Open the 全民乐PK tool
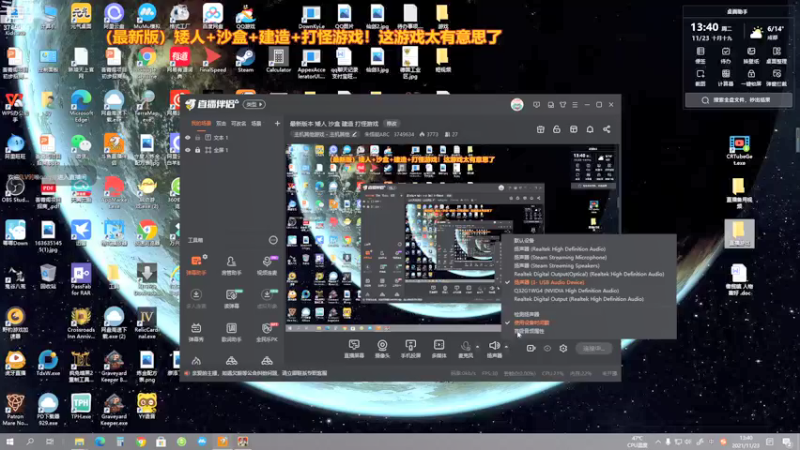 pos(267,332)
